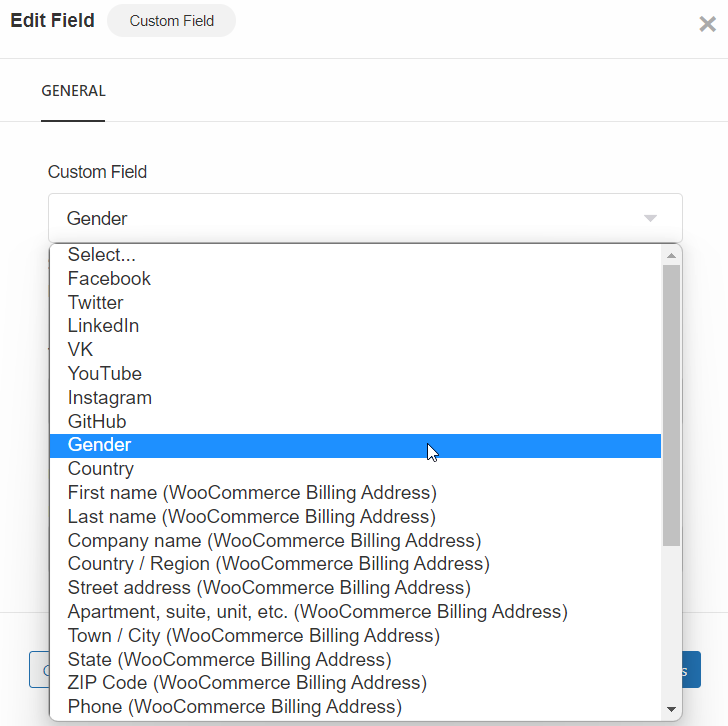The height and width of the screenshot is (726, 728).
Task: Click the list scrollbar down arrow
Action: coord(671,709)
